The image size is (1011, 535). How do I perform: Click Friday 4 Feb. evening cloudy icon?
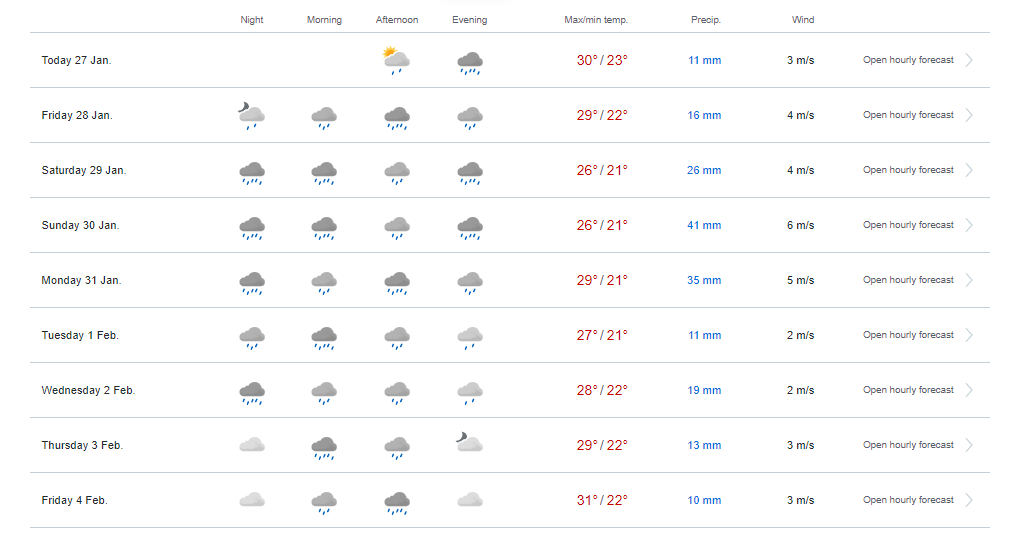pyautogui.click(x=469, y=500)
